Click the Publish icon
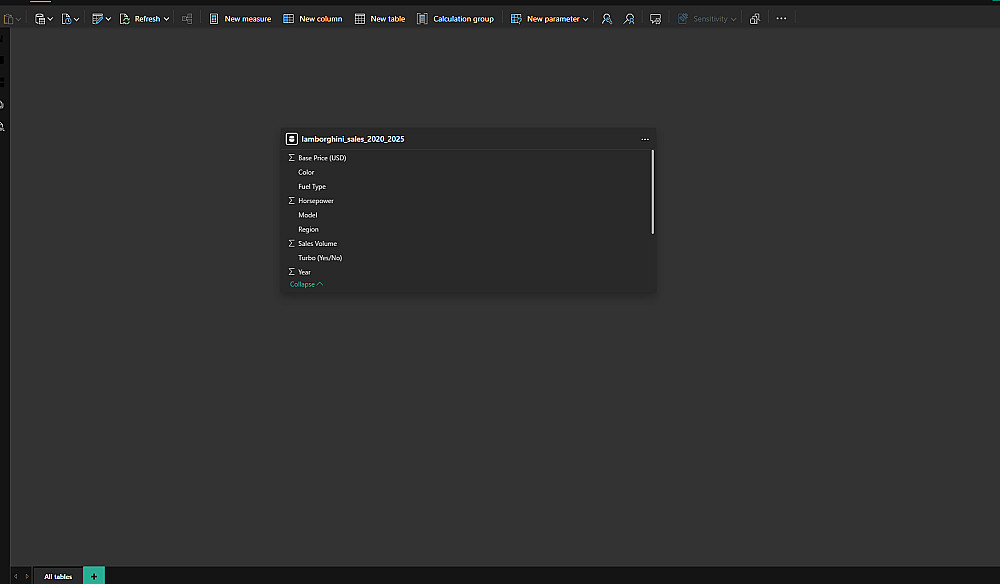 (755, 19)
